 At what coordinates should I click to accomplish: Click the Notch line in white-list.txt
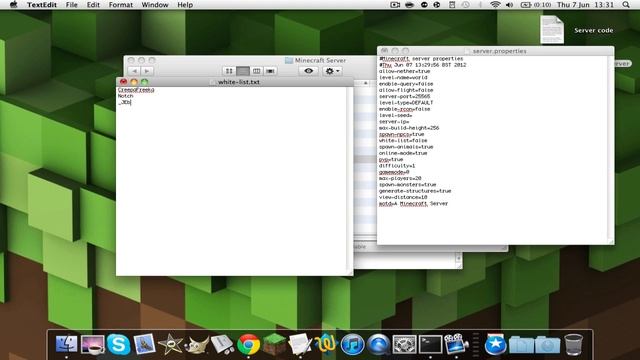126,96
